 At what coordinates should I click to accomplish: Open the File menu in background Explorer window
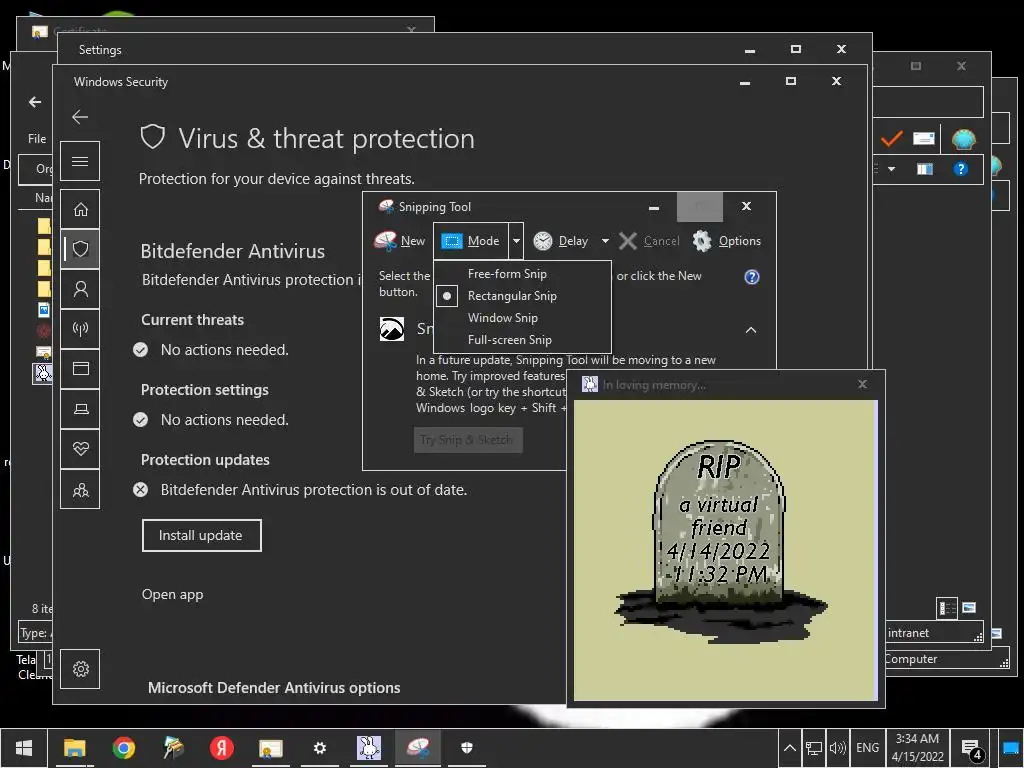click(x=37, y=138)
